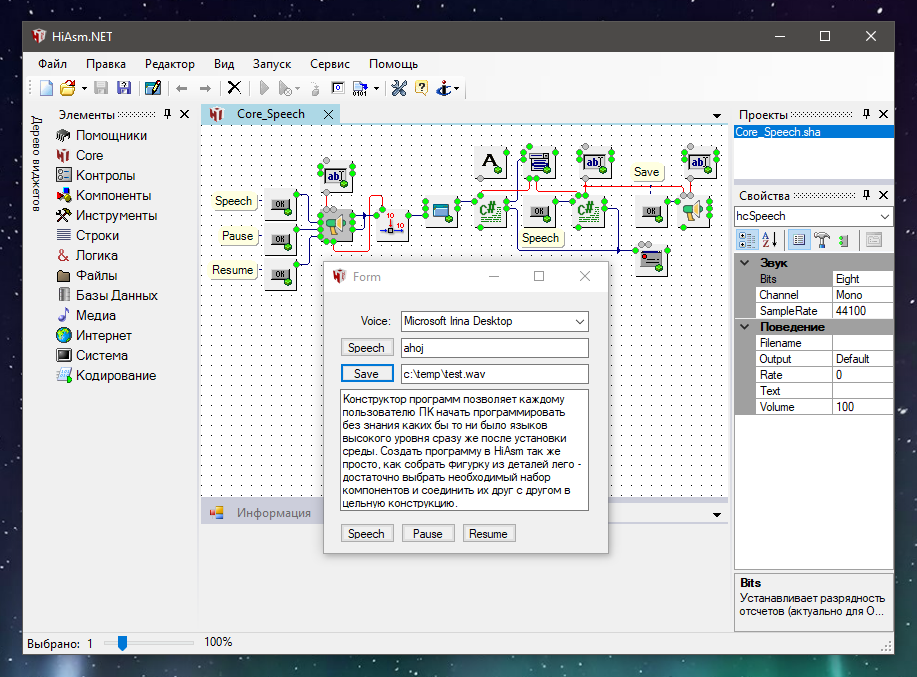This screenshot has width=917, height=677.
Task: Click the Save button in Form
Action: 366,374
